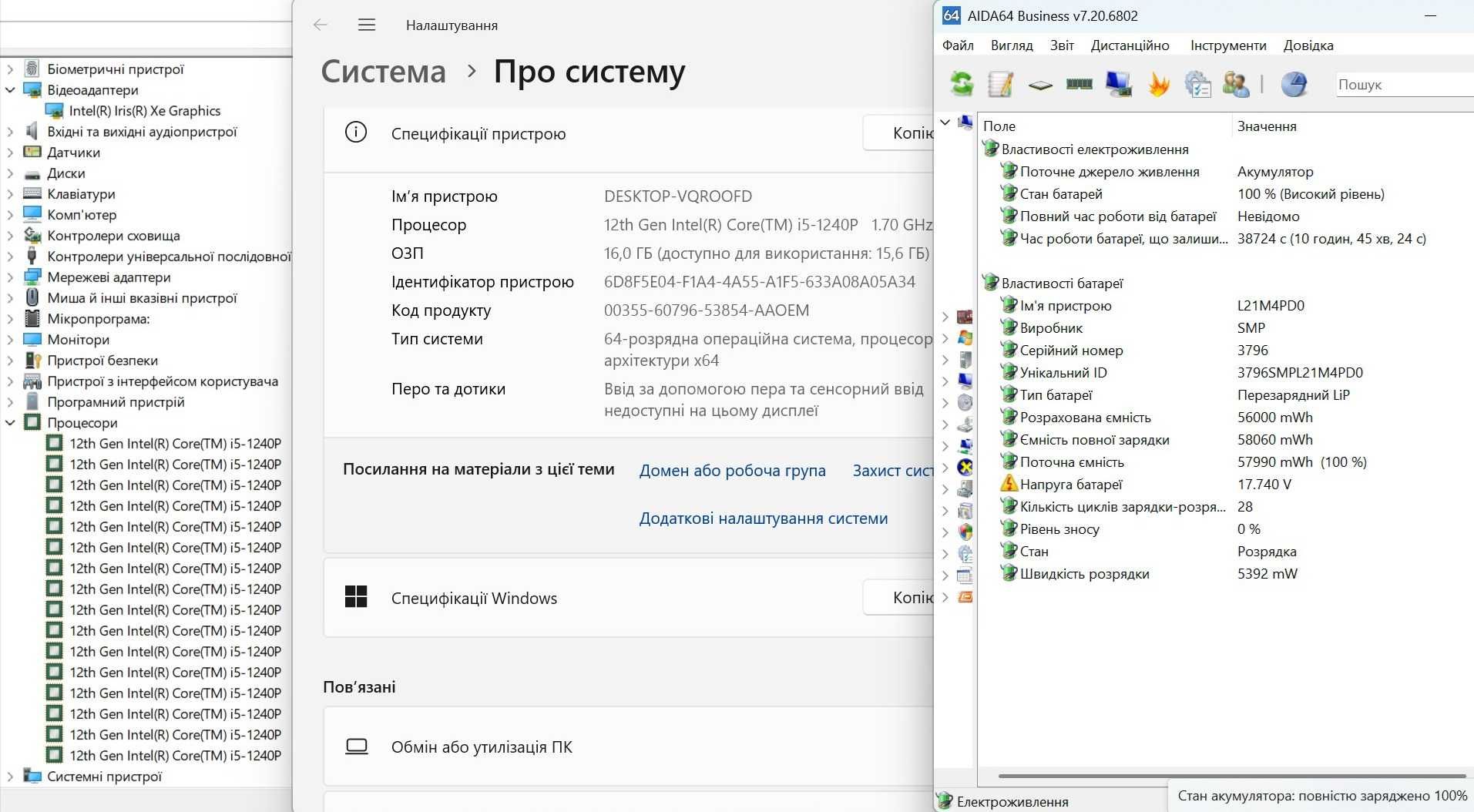Open the hamburger navigation menu in Settings
1474x812 pixels.
(x=367, y=25)
